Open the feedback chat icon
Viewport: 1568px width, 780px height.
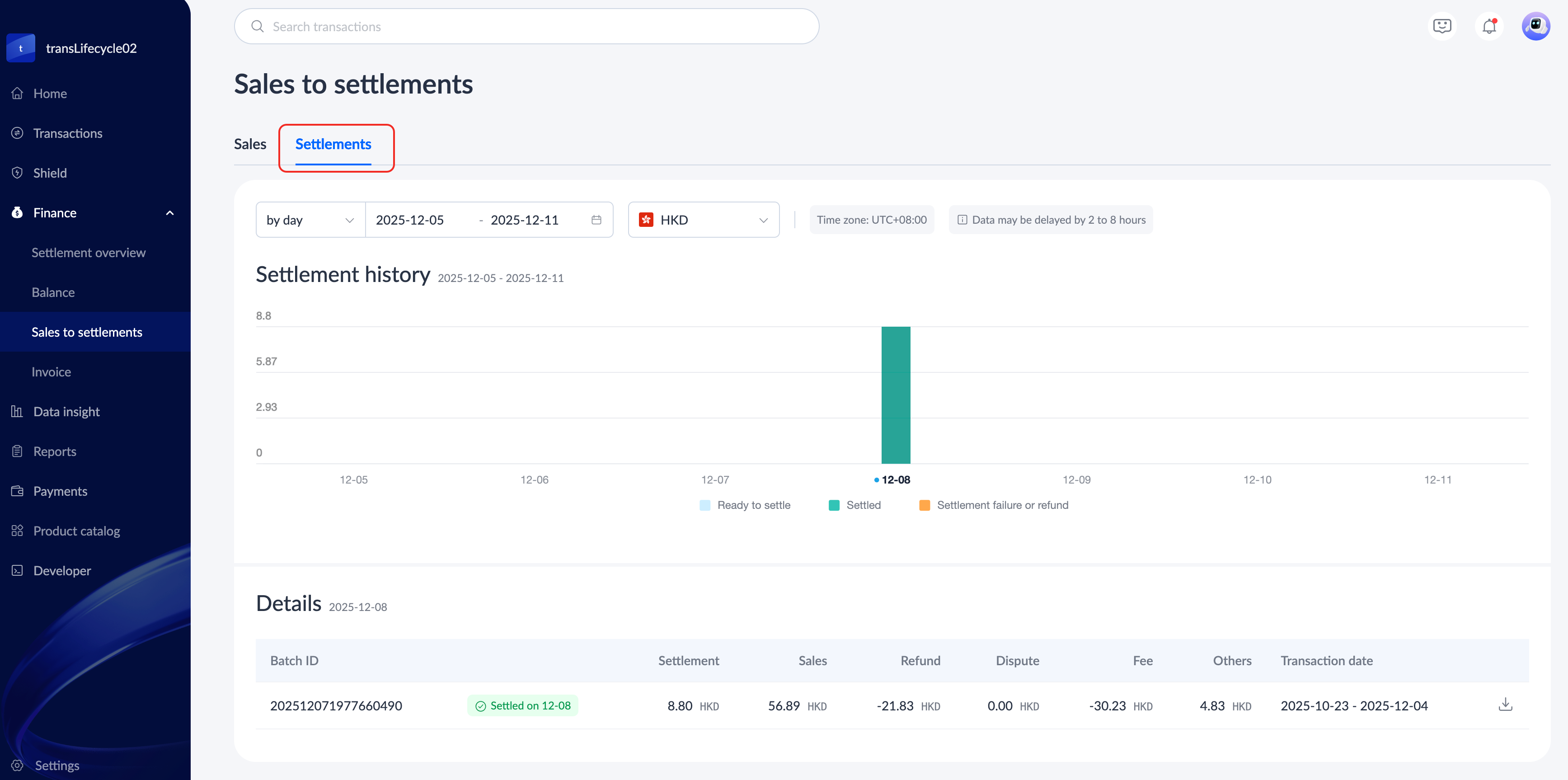click(x=1442, y=26)
